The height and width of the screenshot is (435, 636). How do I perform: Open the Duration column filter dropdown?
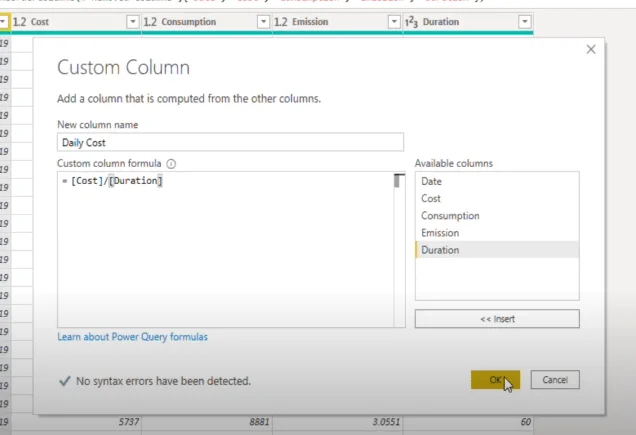[x=524, y=22]
